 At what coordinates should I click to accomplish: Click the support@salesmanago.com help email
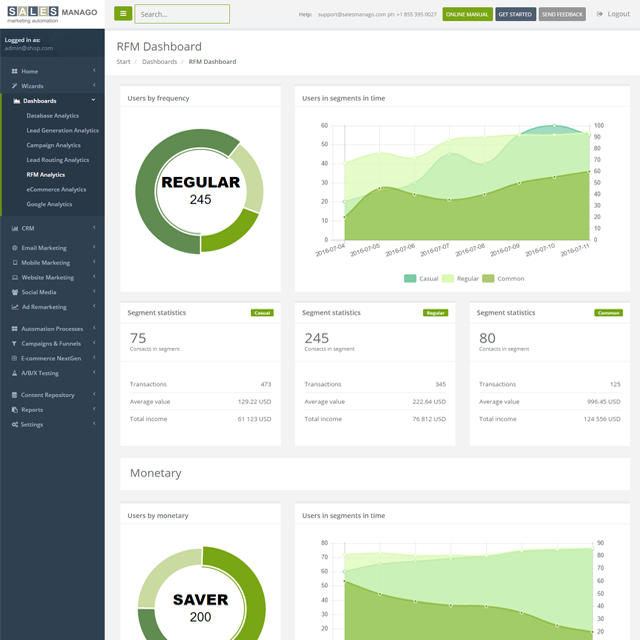pyautogui.click(x=352, y=14)
